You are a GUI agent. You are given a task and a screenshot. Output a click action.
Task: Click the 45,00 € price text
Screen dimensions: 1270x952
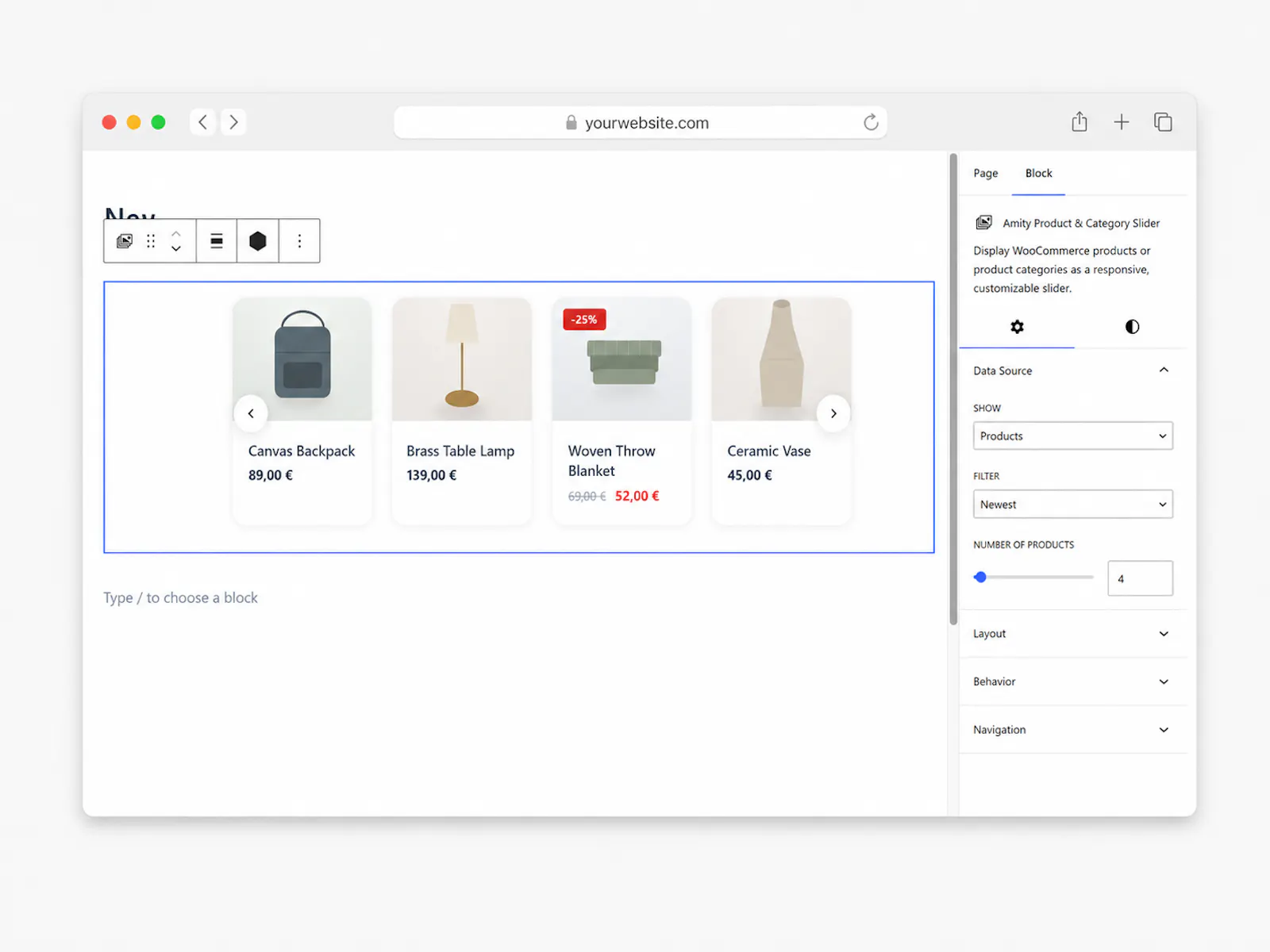pos(749,475)
